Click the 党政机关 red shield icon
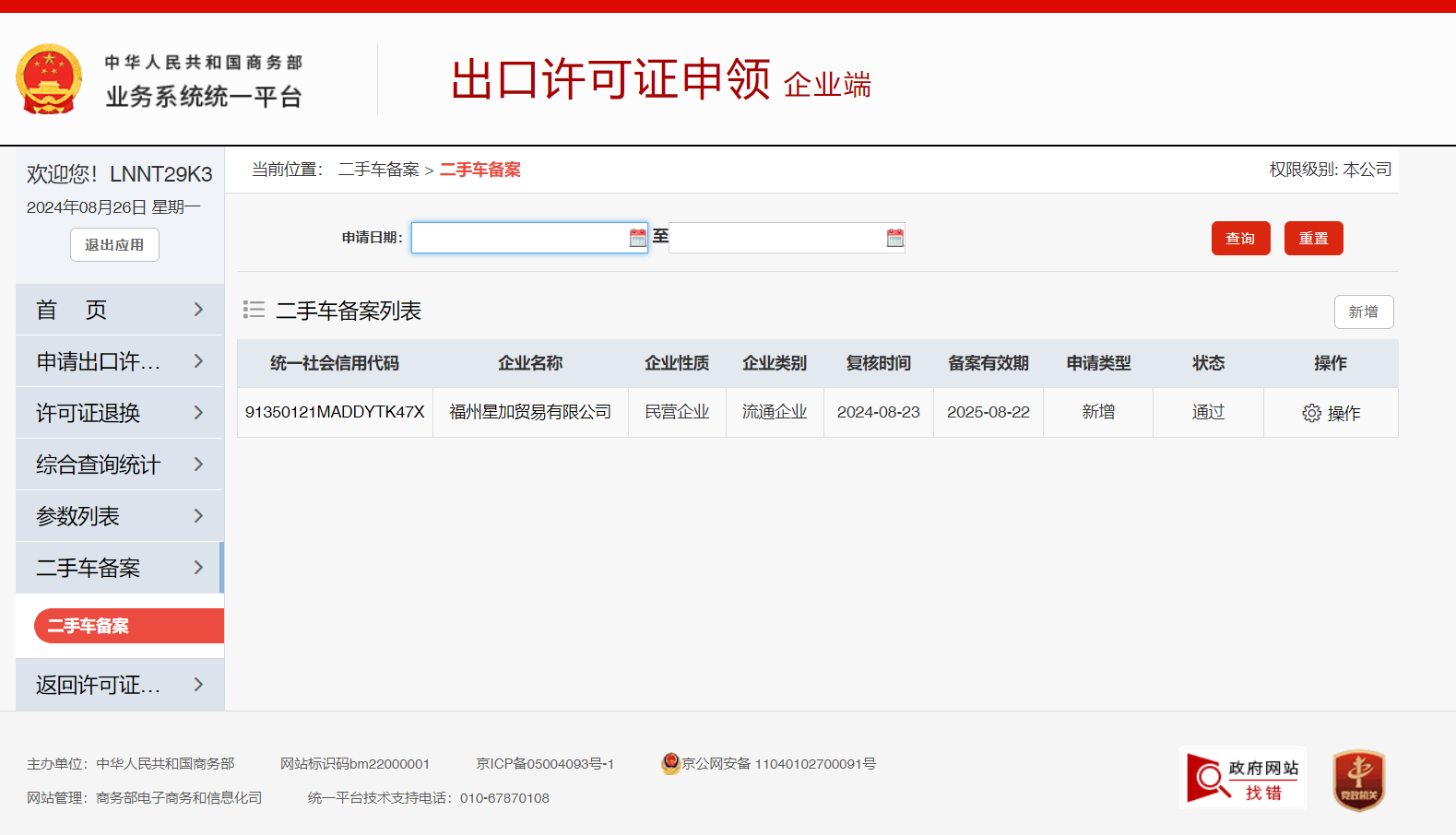Viewport: 1456px width, 835px height. tap(1358, 780)
